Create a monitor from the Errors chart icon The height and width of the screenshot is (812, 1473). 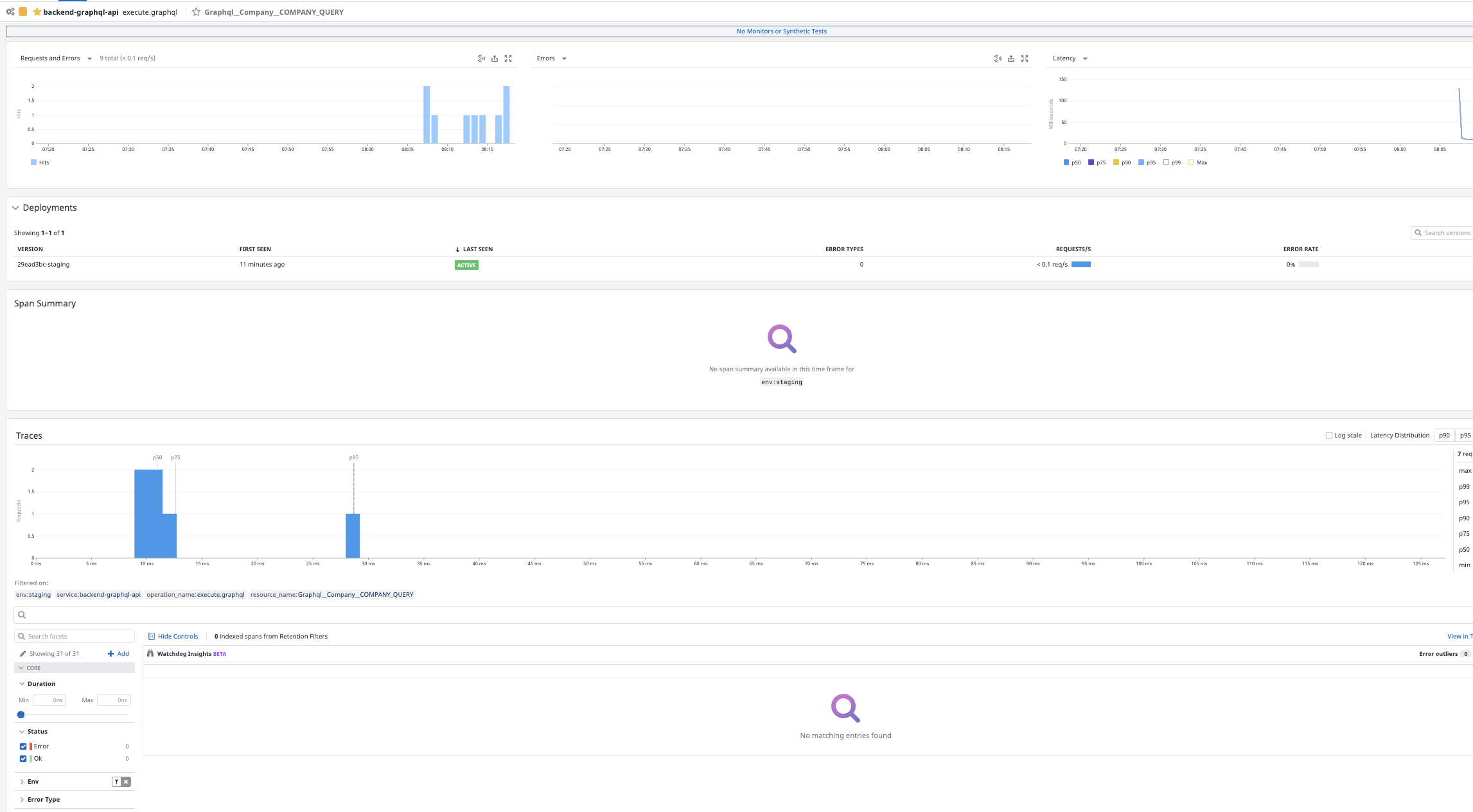pyautogui.click(x=998, y=58)
